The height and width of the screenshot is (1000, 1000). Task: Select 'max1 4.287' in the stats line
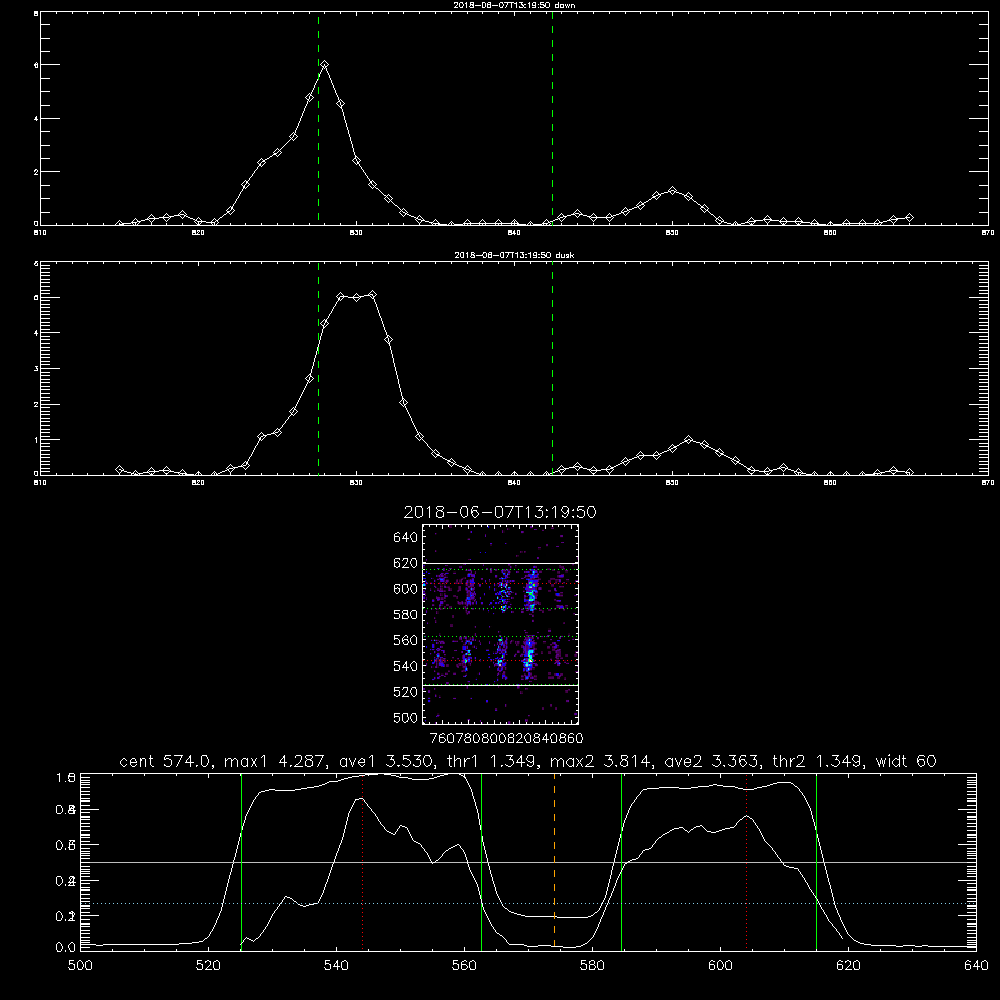(x=276, y=761)
